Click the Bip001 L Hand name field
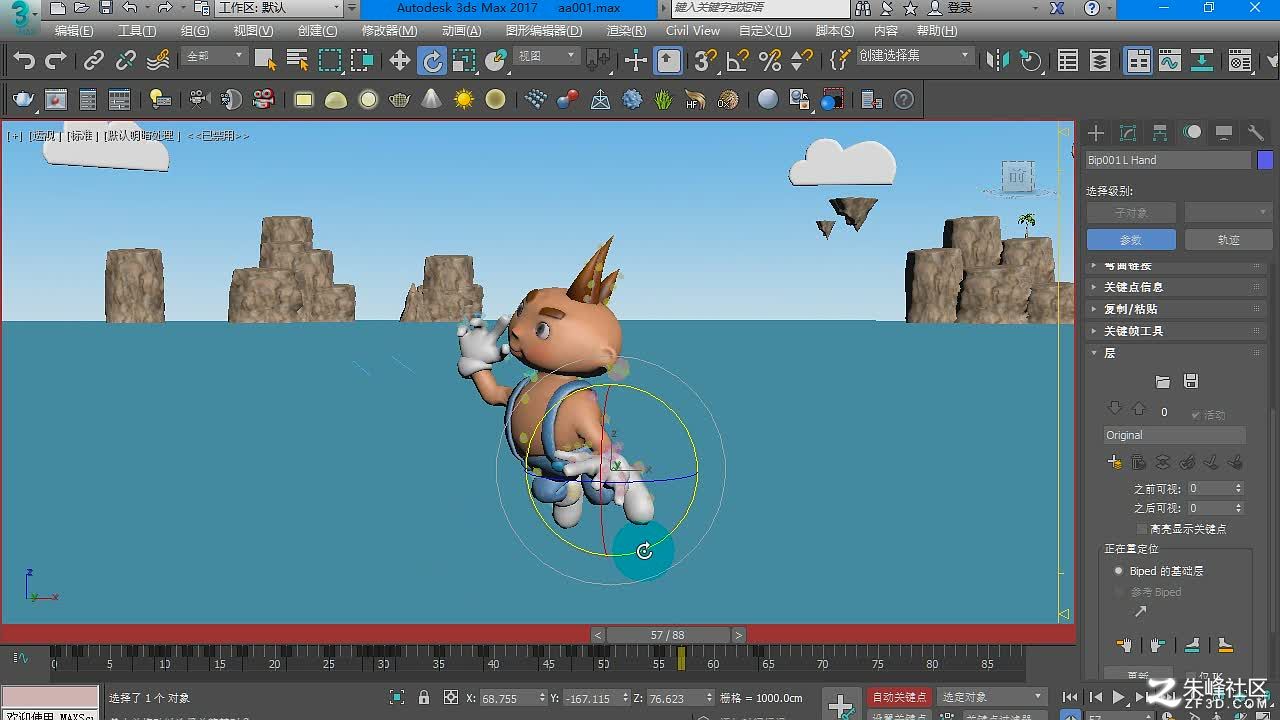 point(1168,160)
